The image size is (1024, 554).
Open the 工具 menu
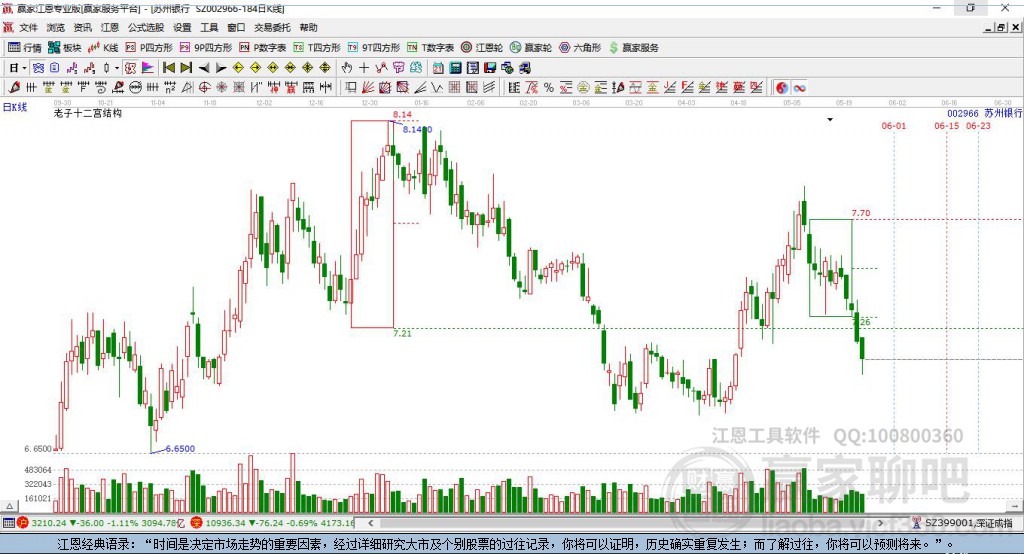point(209,27)
